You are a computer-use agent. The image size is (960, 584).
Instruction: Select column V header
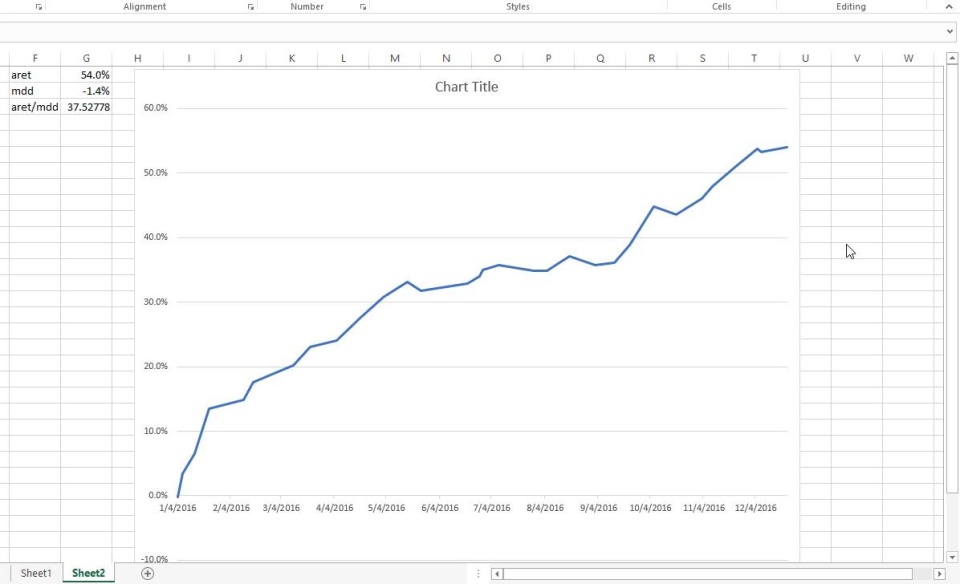click(857, 58)
